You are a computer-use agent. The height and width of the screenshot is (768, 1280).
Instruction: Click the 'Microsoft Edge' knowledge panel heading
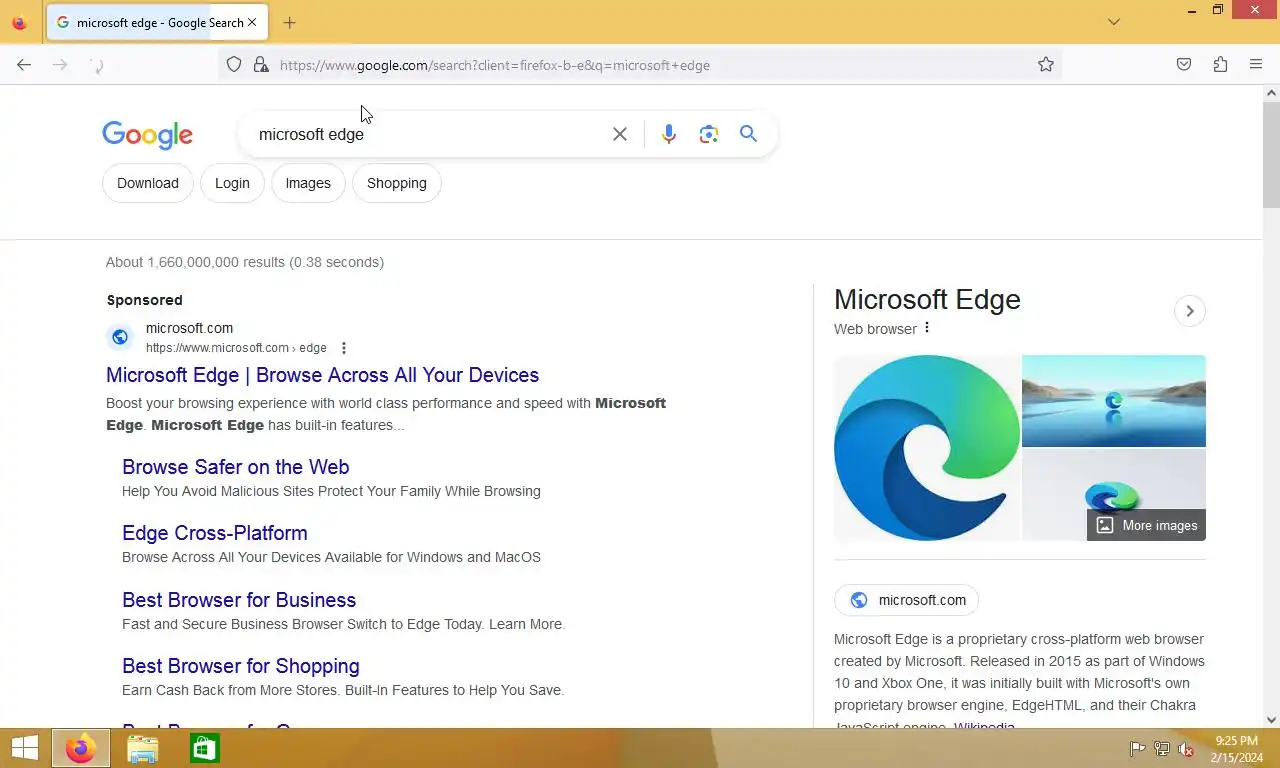pos(927,299)
